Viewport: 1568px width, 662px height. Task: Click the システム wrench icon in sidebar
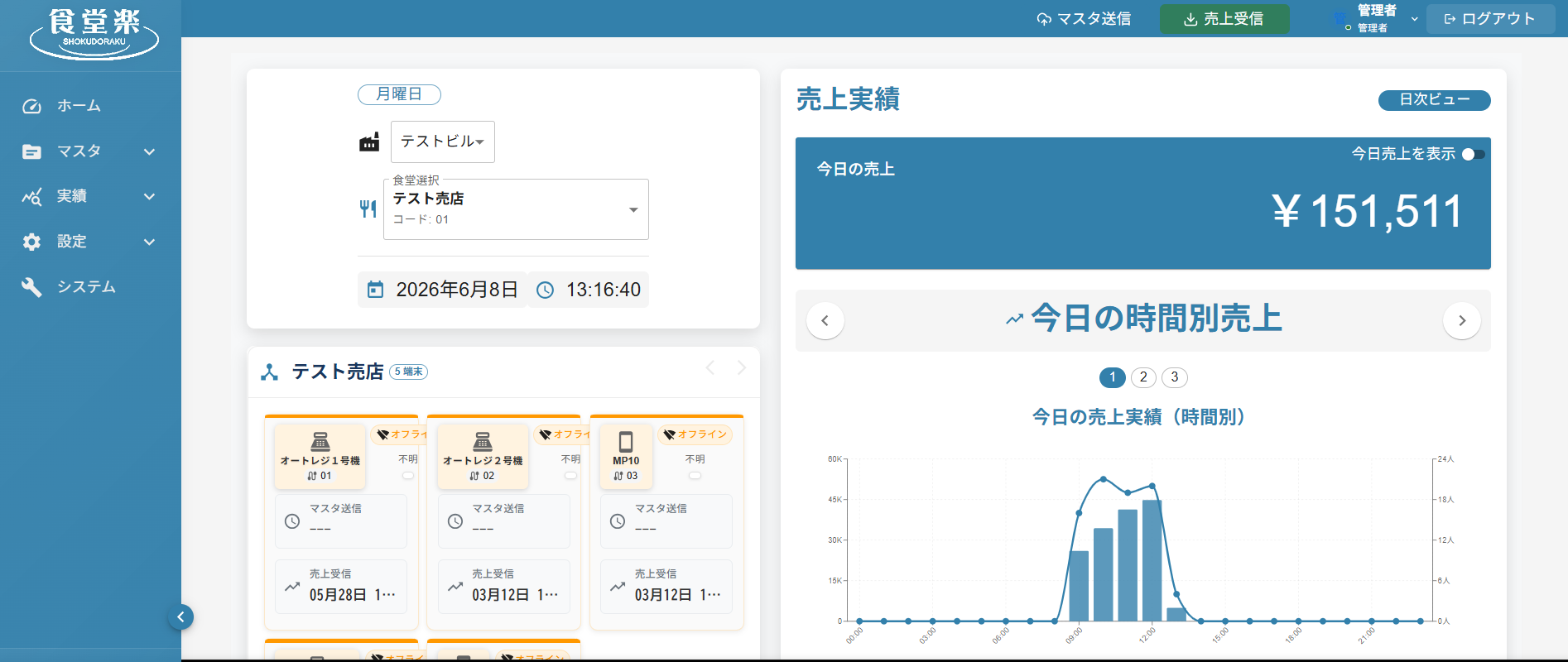pos(31,287)
